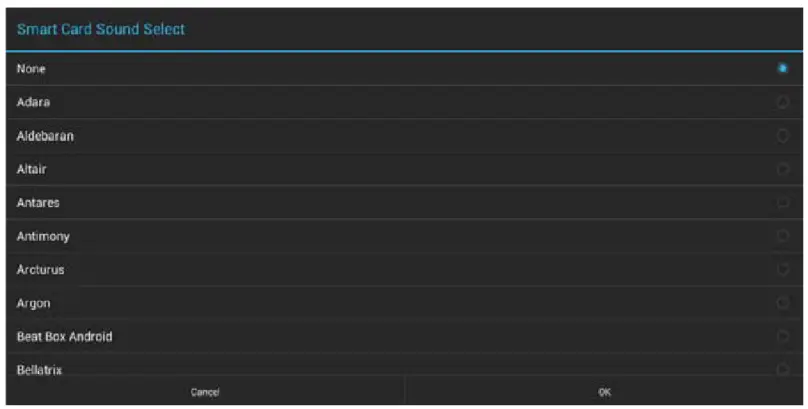Viewport: 808px width, 409px height.
Task: Pick the 'Arcturus' sound label
Action: click(40, 269)
